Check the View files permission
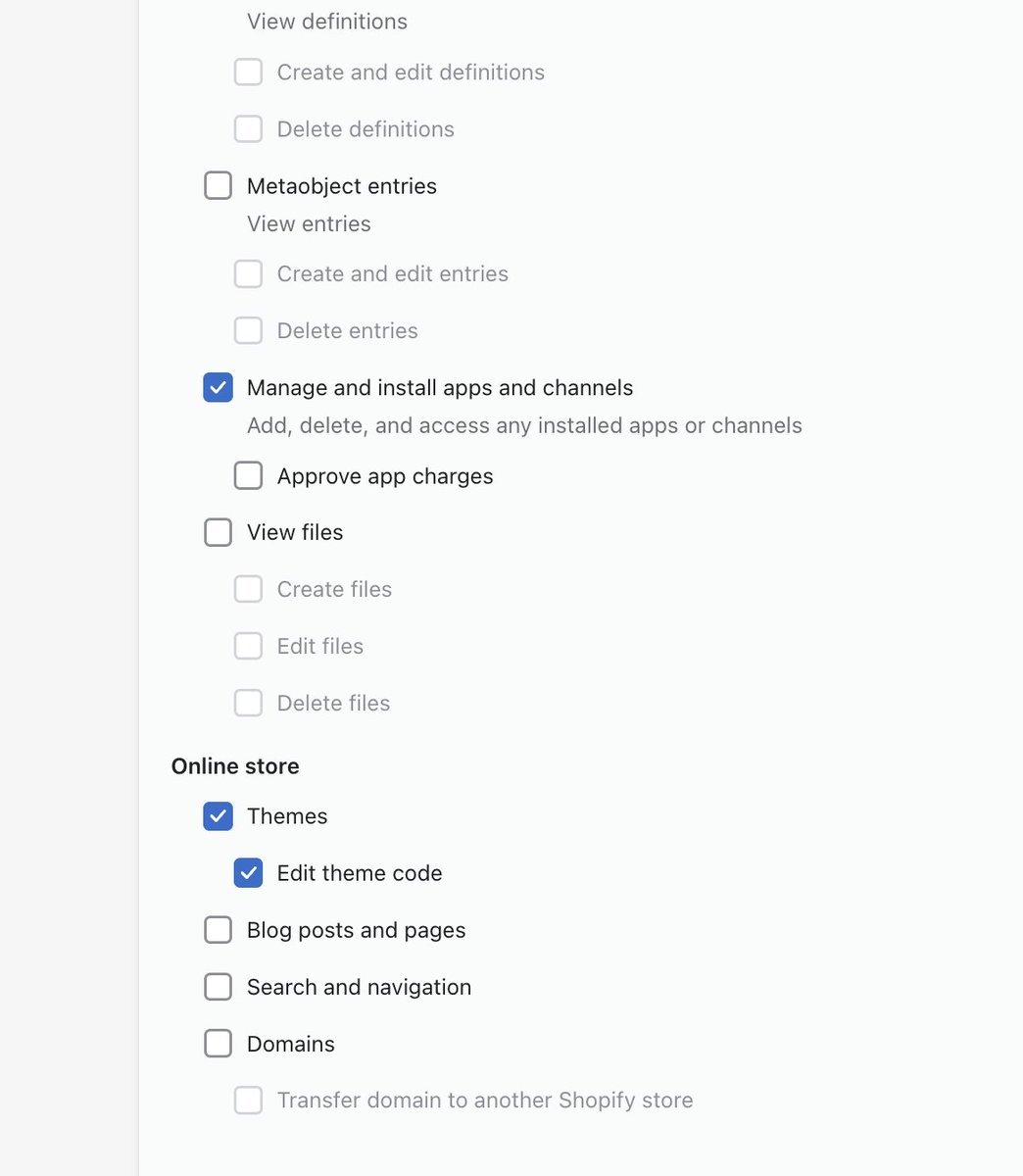The image size is (1023, 1176). 218,533
